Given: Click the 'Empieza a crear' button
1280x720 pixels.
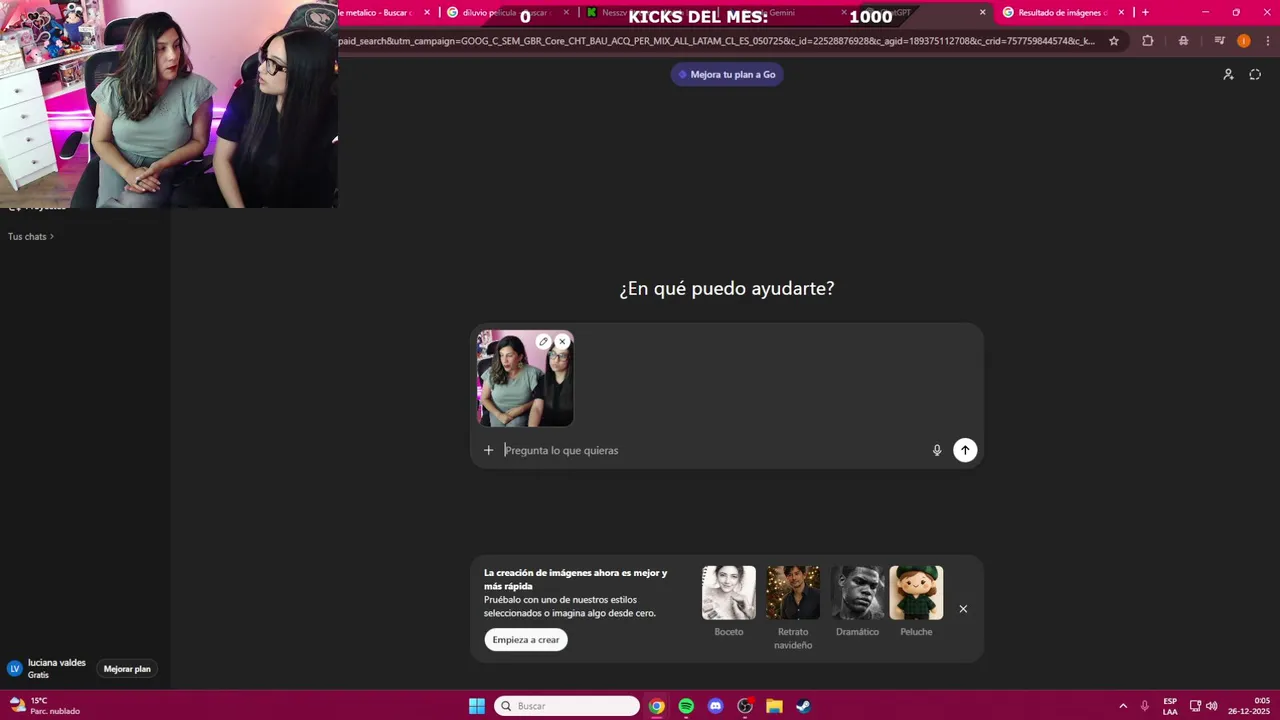Looking at the screenshot, I should (526, 640).
